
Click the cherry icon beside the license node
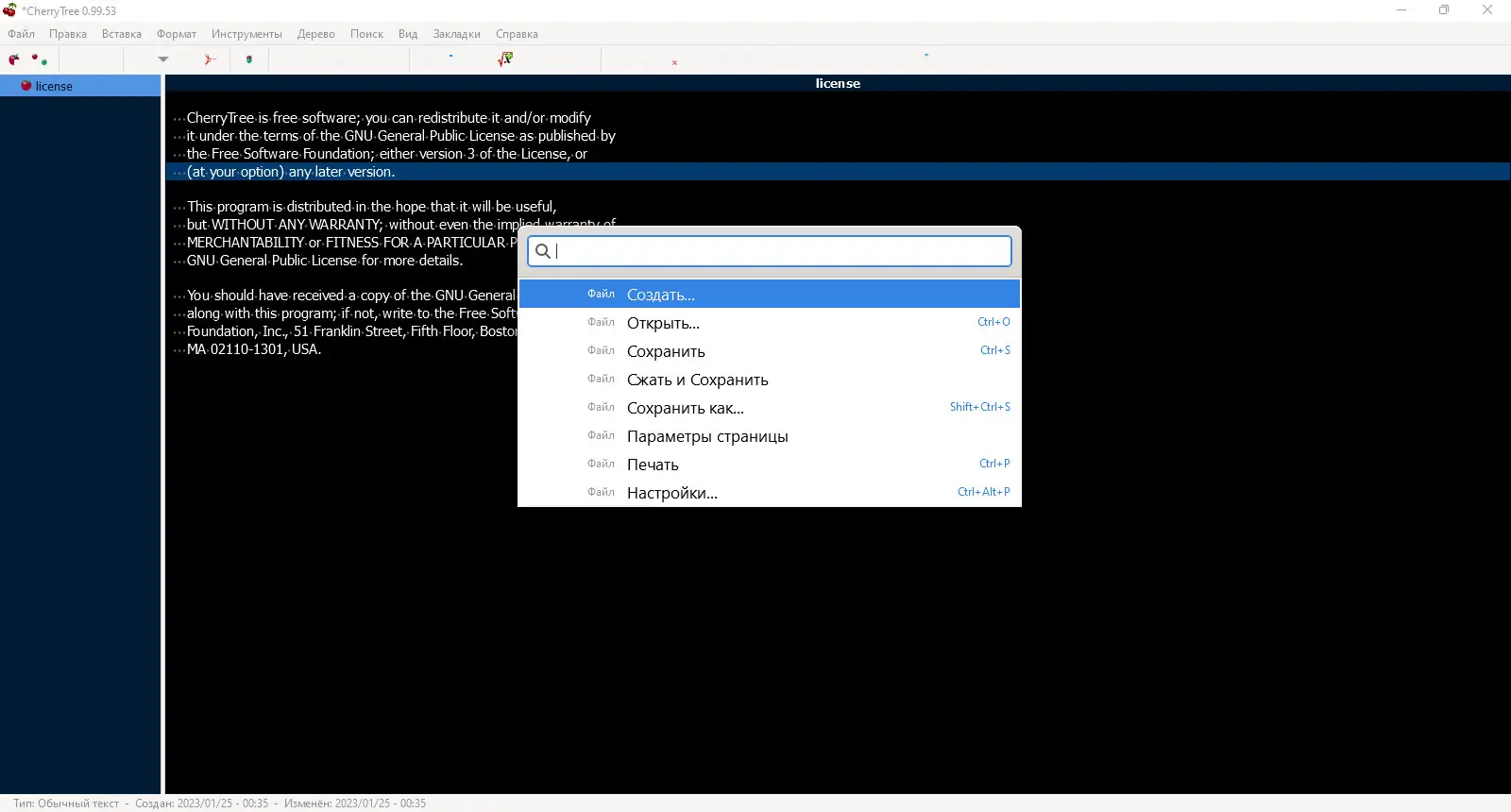(x=26, y=86)
